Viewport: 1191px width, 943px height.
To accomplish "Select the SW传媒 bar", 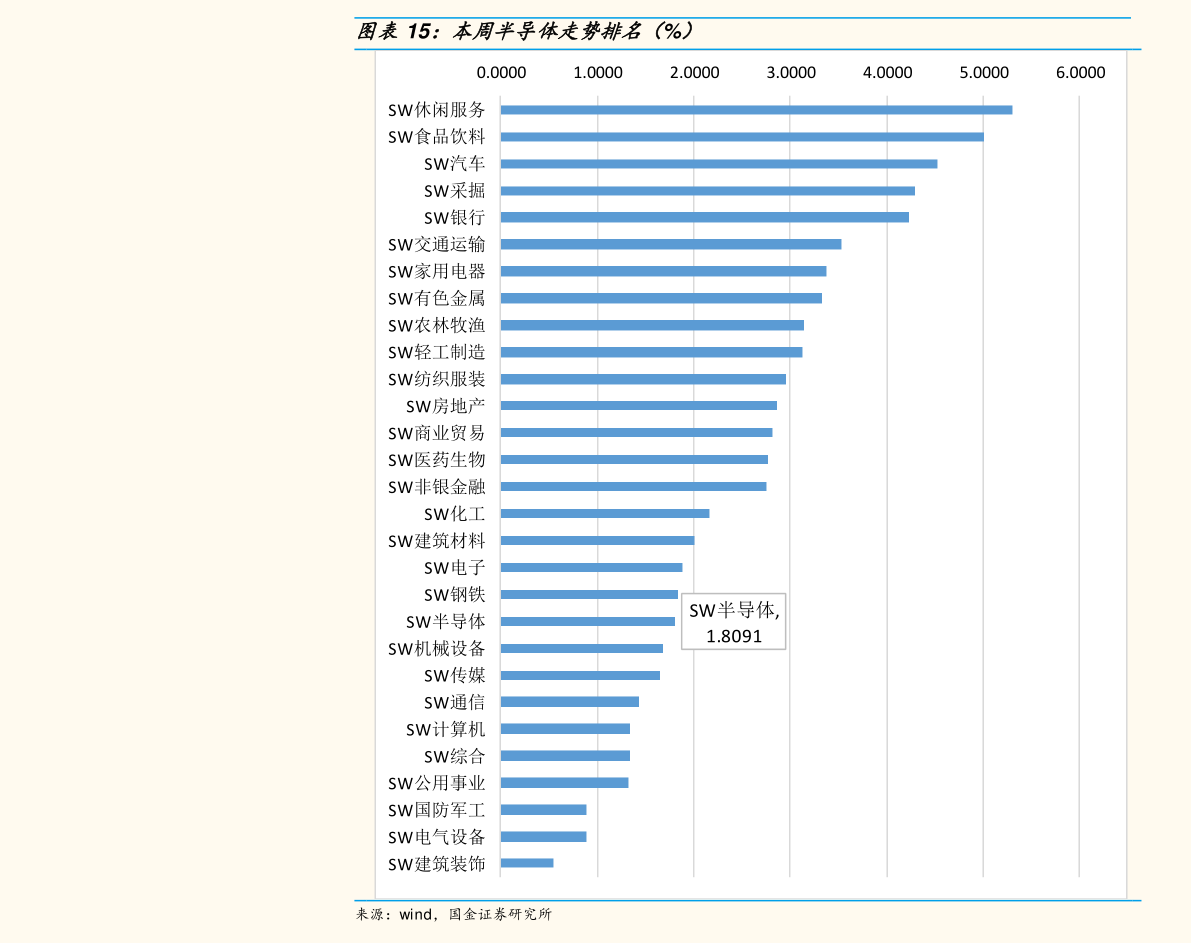I will coord(580,675).
